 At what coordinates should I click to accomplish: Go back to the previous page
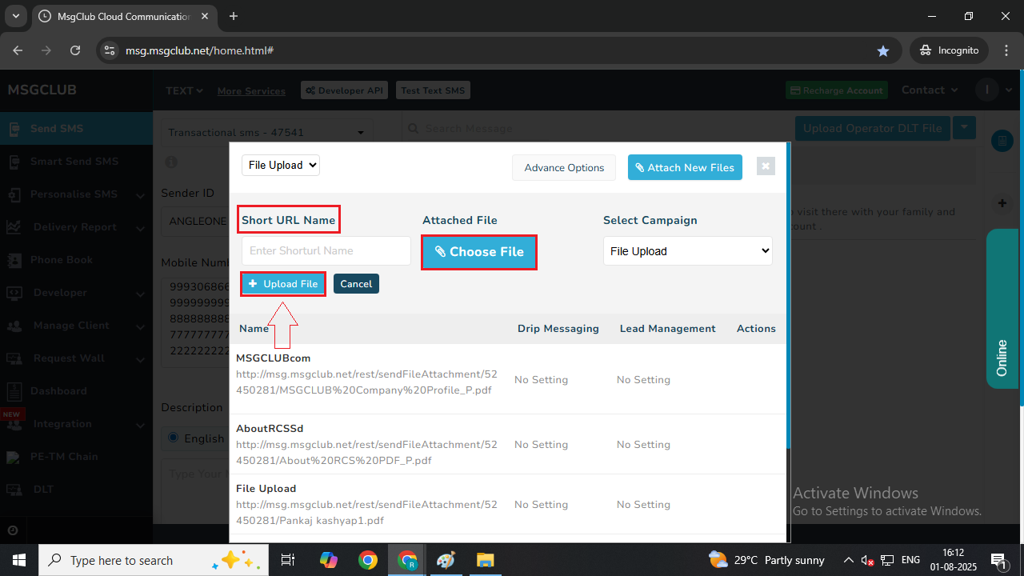pos(18,50)
